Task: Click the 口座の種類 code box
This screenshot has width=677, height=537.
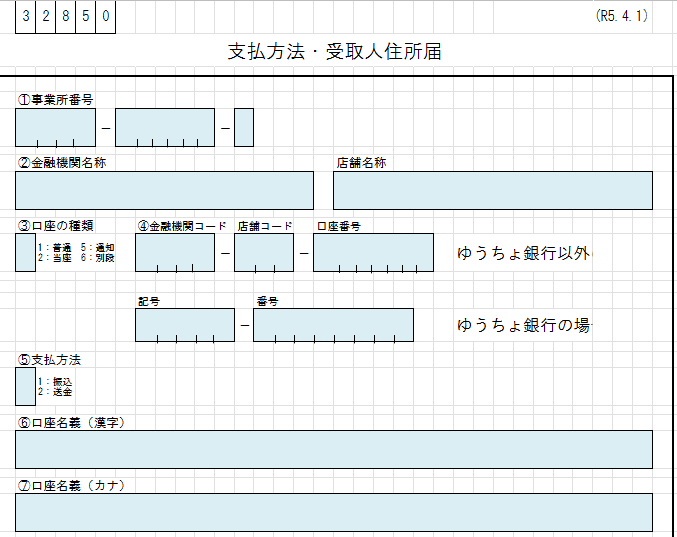Action: (25, 252)
